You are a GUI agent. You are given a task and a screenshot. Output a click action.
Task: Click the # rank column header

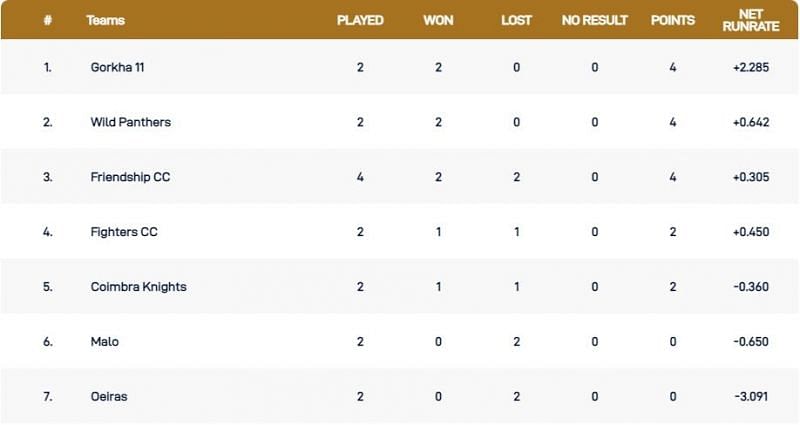click(x=47, y=20)
